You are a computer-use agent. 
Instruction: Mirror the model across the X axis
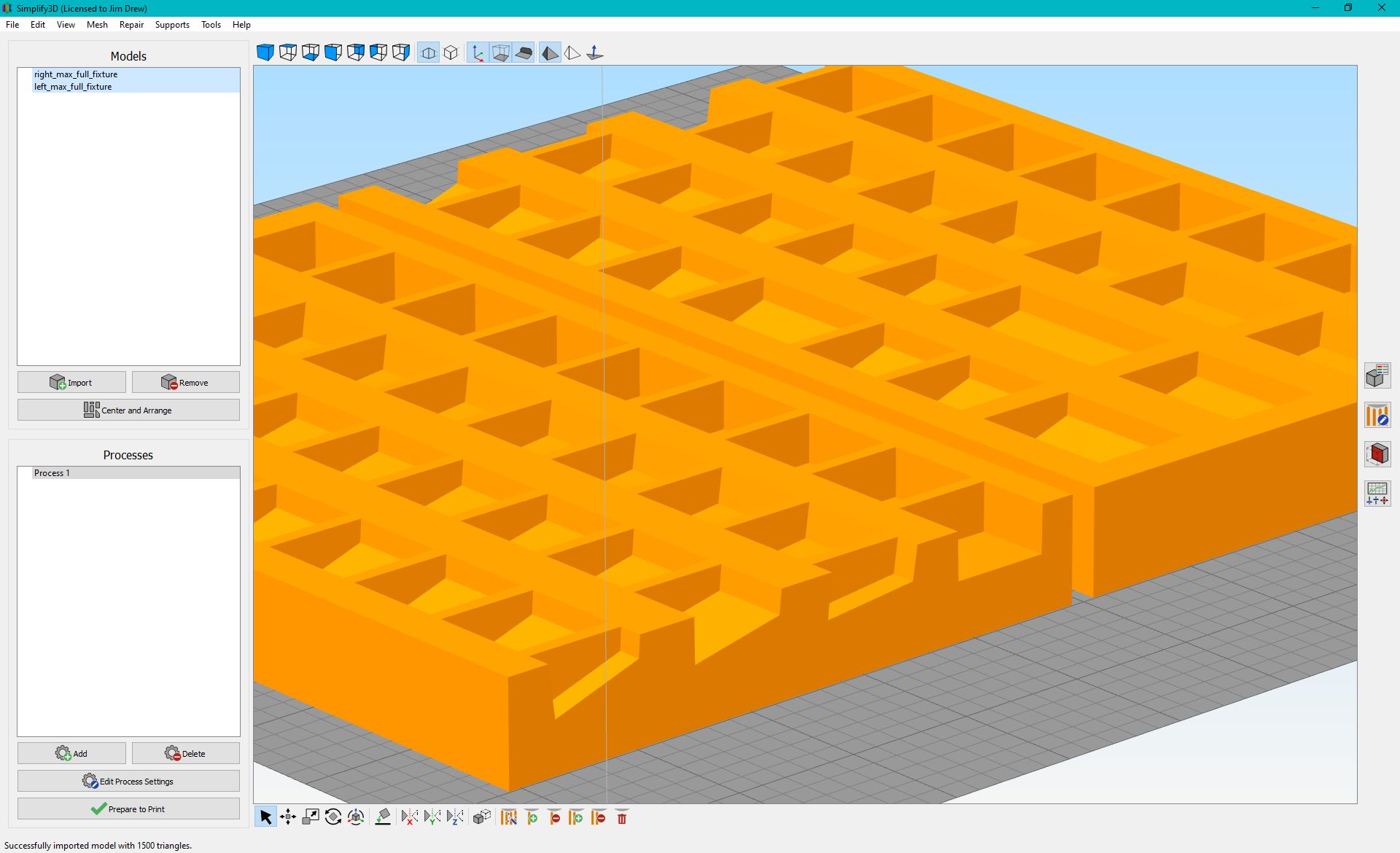(x=410, y=817)
